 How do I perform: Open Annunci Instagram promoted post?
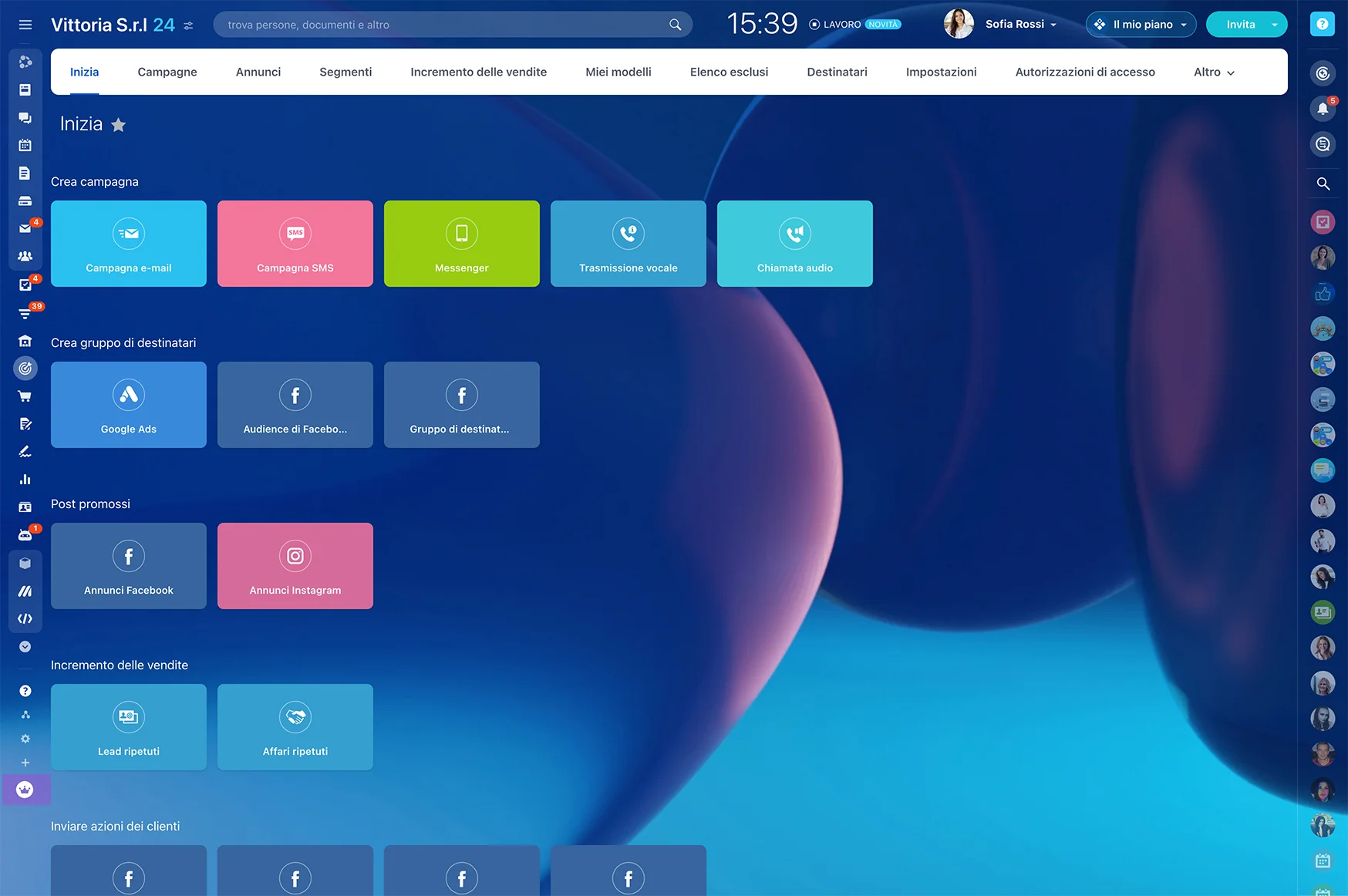click(x=295, y=566)
